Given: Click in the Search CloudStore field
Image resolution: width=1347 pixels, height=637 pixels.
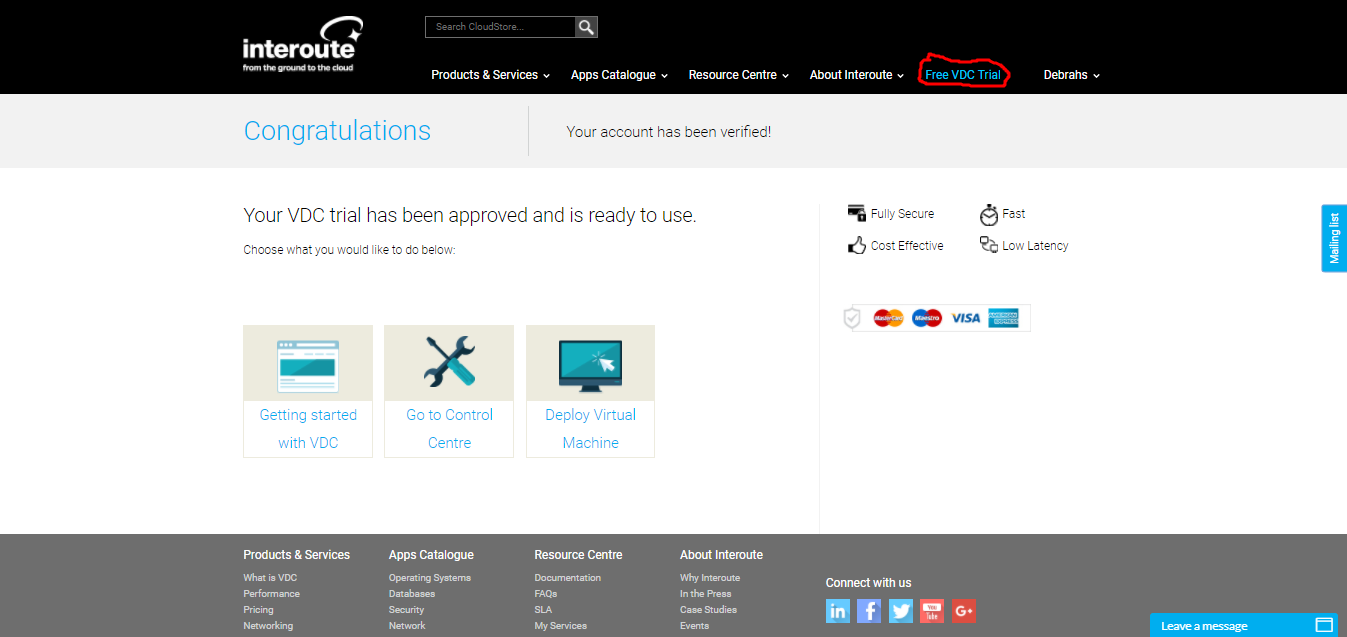Looking at the screenshot, I should [x=500, y=27].
